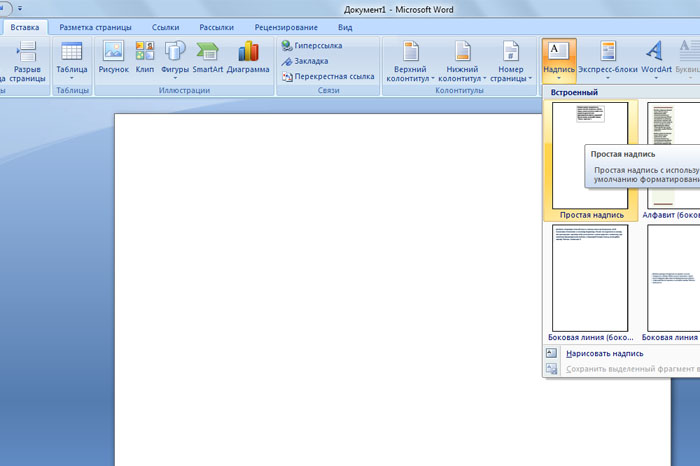Expand the Экспресс-блоки dropdown arrow
The image size is (700, 466).
coord(608,78)
